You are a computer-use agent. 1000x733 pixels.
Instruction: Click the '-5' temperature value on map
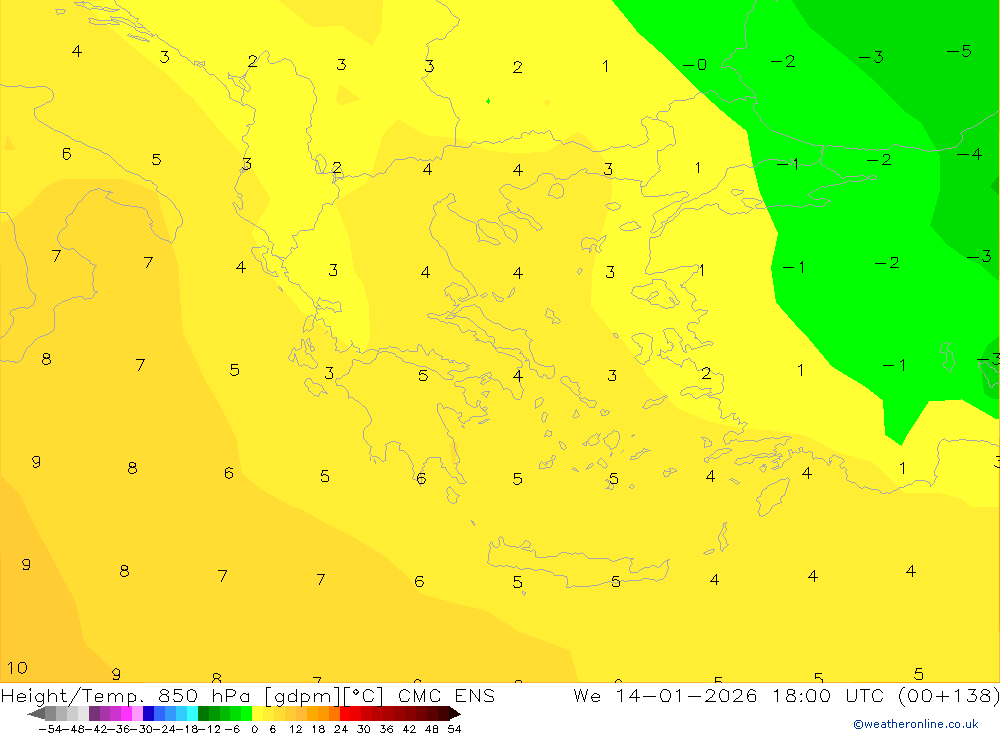(959, 51)
